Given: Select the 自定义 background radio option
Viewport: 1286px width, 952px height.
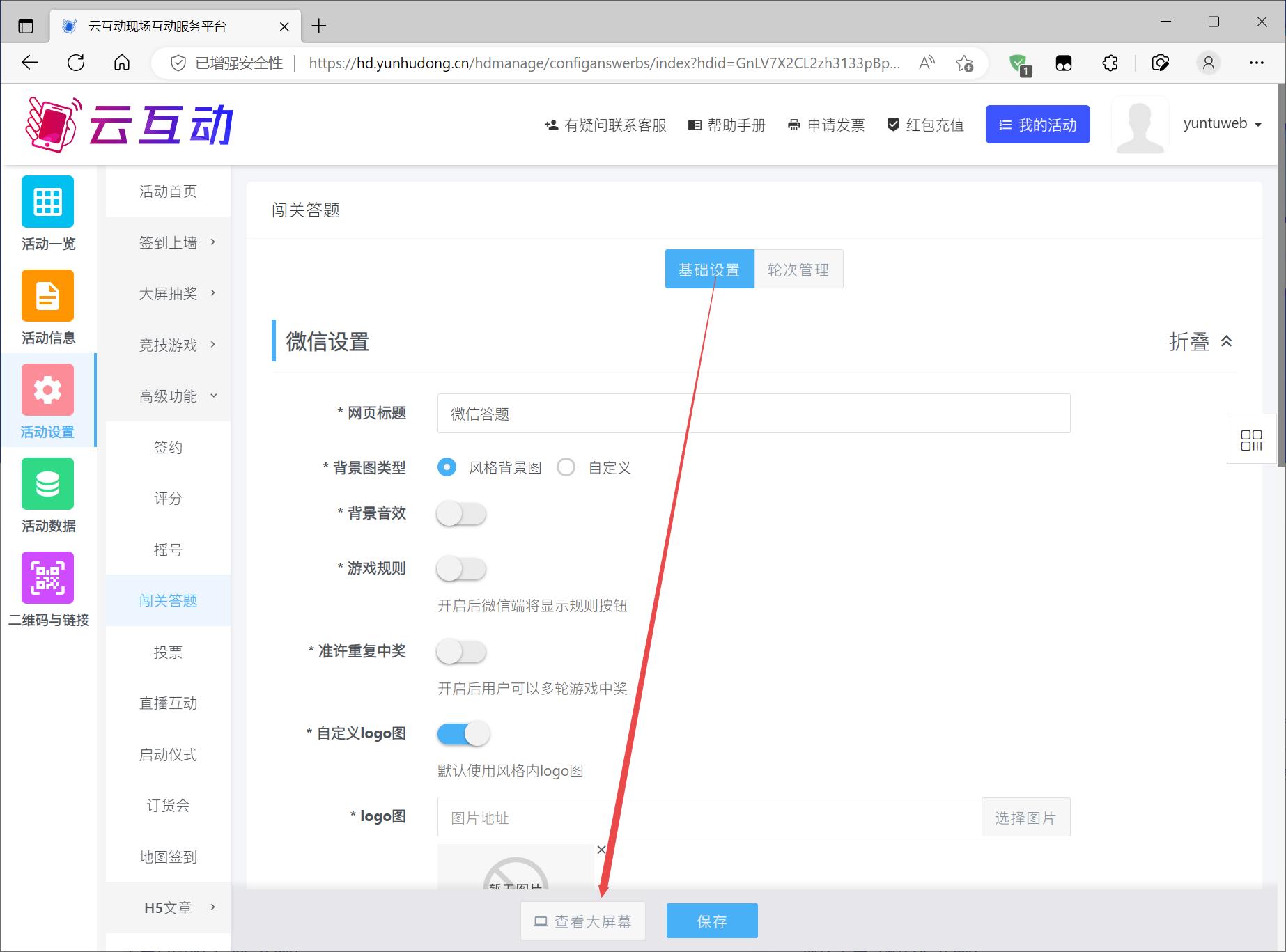Looking at the screenshot, I should (566, 467).
